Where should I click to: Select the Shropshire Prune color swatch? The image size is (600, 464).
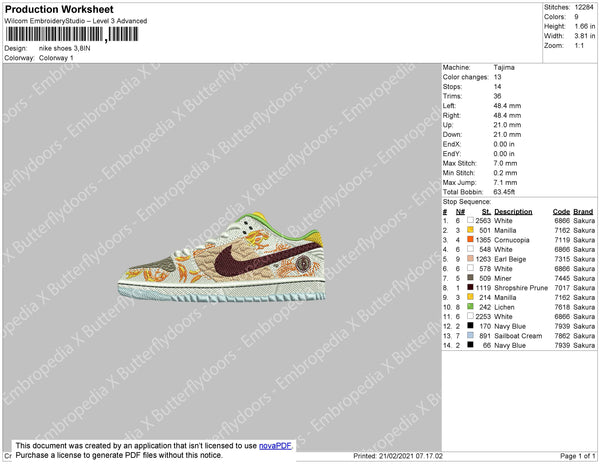tap(470, 288)
